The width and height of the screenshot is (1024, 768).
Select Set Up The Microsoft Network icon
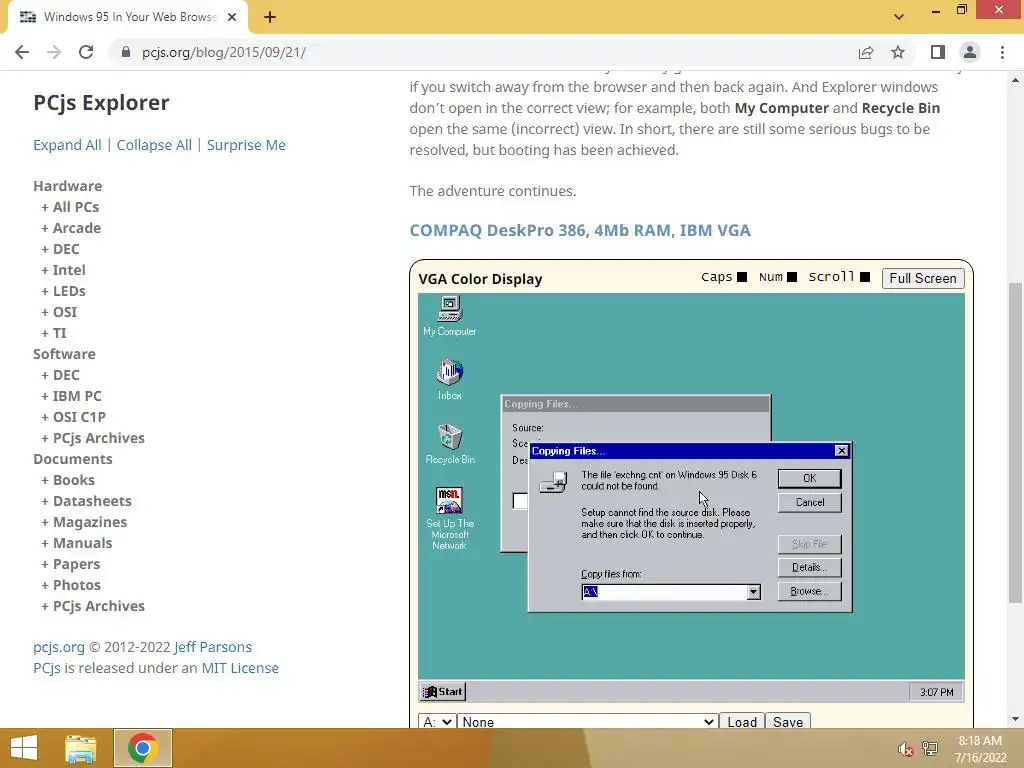449,519
